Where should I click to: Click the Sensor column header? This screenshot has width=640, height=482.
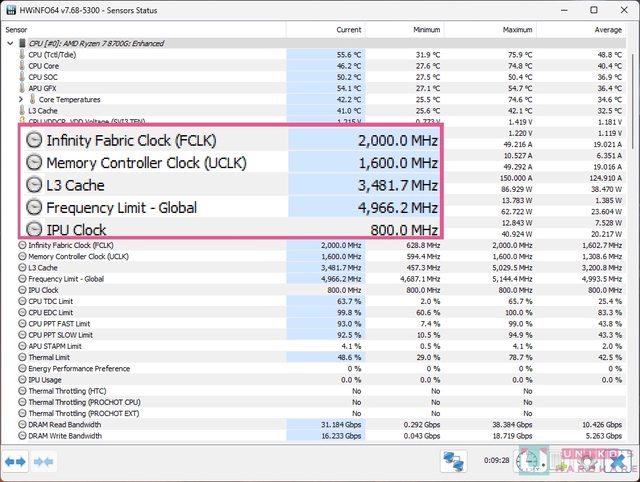[x=17, y=29]
